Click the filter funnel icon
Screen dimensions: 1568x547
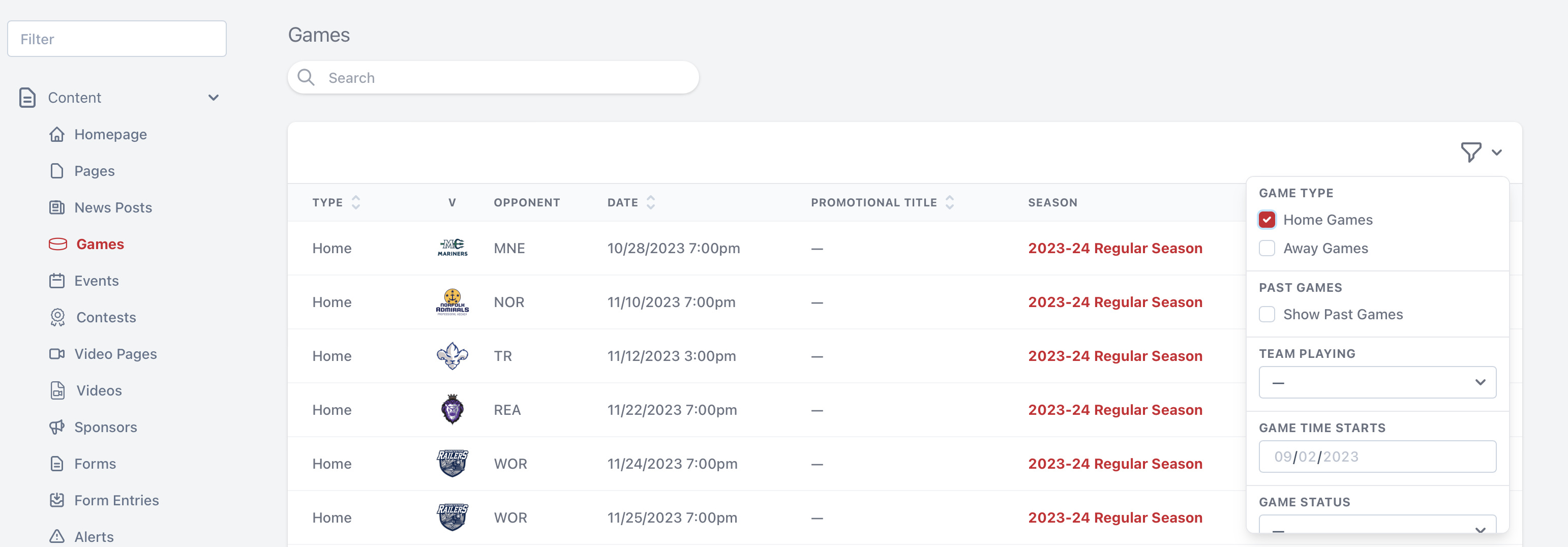pos(1470,152)
